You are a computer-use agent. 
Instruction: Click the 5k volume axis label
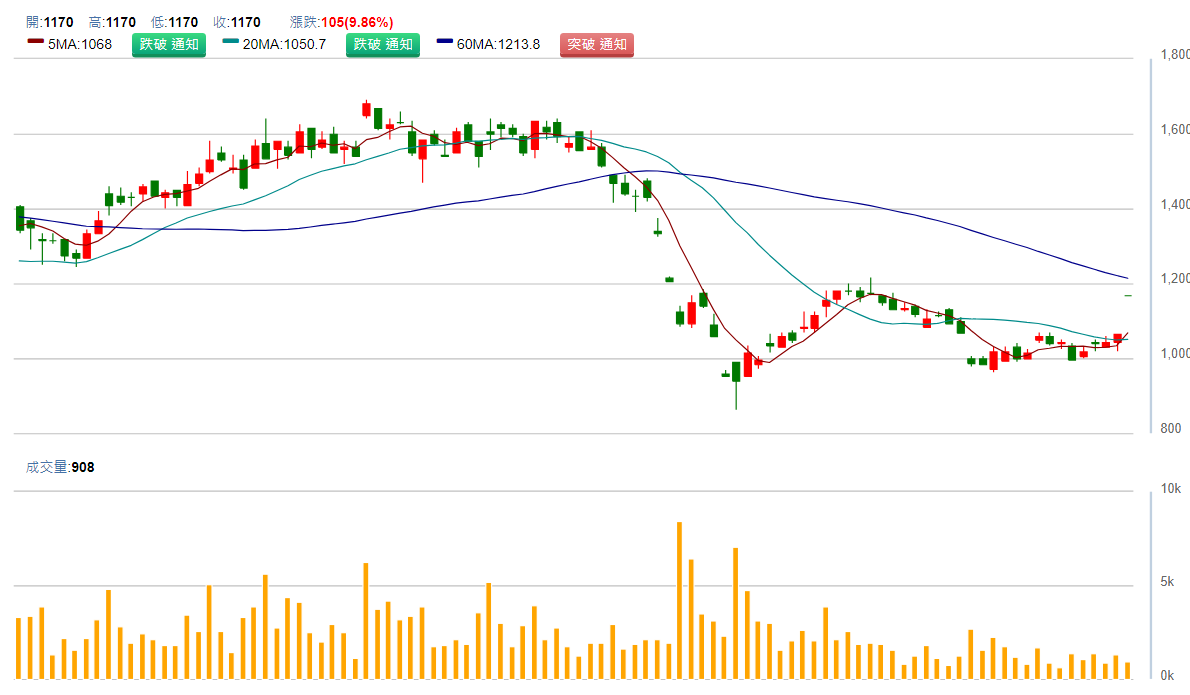click(x=1167, y=582)
